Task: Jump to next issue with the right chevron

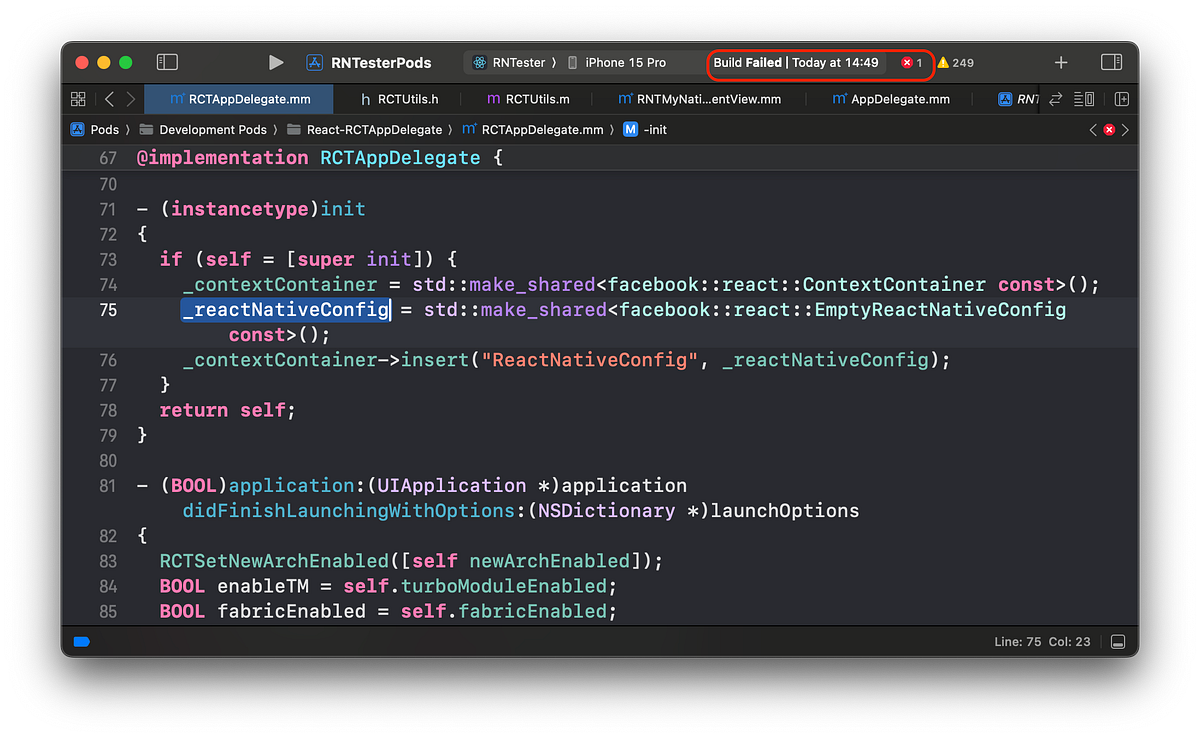Action: pos(1124,129)
